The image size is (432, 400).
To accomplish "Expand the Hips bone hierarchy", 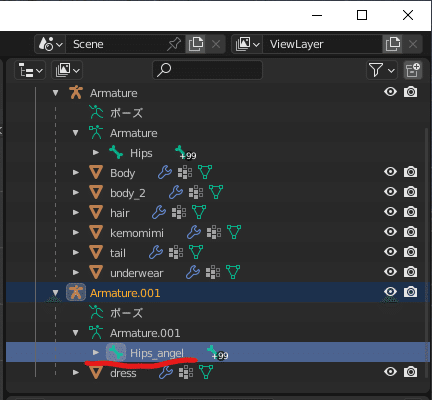I will coord(96,152).
